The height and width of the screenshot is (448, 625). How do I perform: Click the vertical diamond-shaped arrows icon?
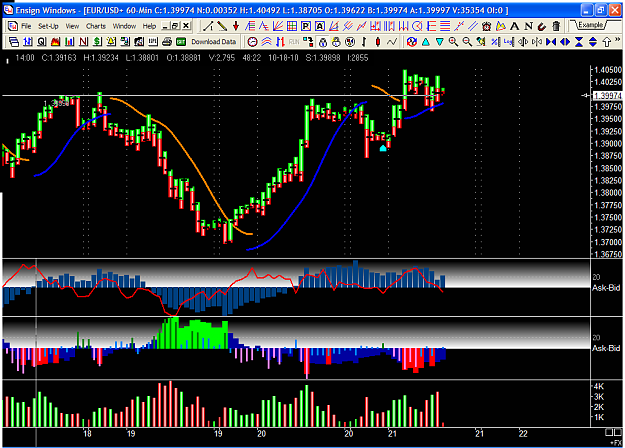(593, 41)
